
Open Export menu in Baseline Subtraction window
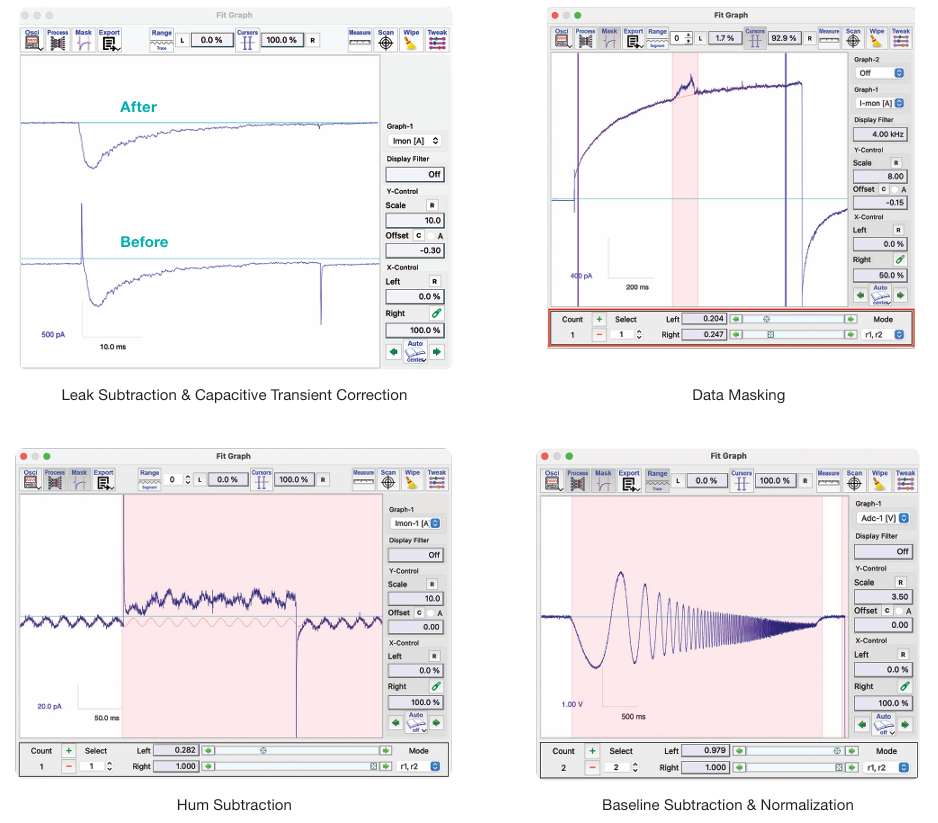[629, 480]
